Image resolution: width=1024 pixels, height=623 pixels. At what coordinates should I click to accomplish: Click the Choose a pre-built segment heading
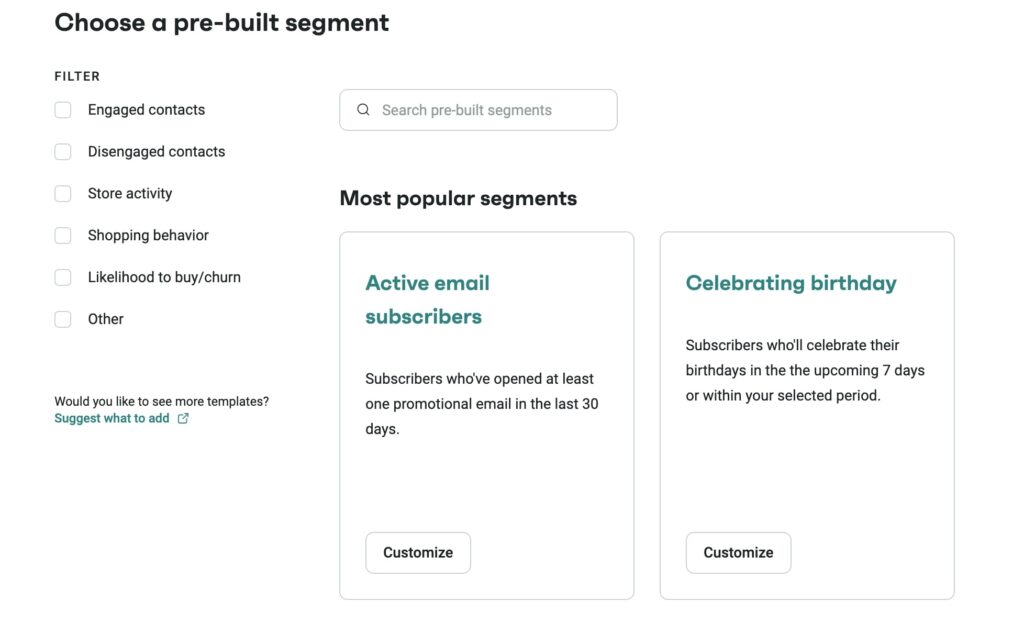click(222, 21)
